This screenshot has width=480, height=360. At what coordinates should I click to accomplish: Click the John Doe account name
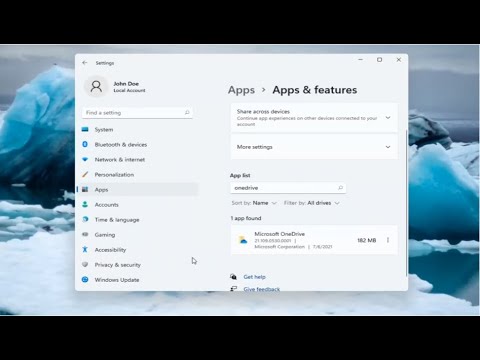[126, 84]
